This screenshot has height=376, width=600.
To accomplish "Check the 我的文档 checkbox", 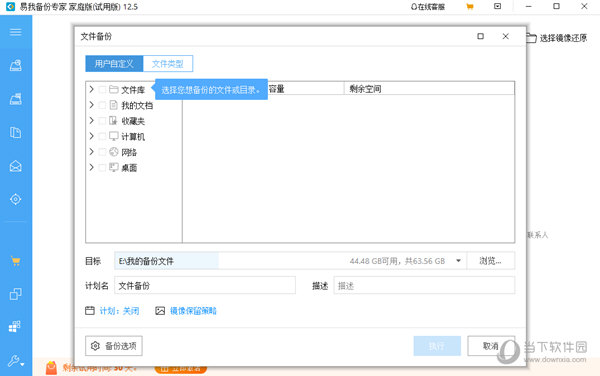I will tap(102, 105).
